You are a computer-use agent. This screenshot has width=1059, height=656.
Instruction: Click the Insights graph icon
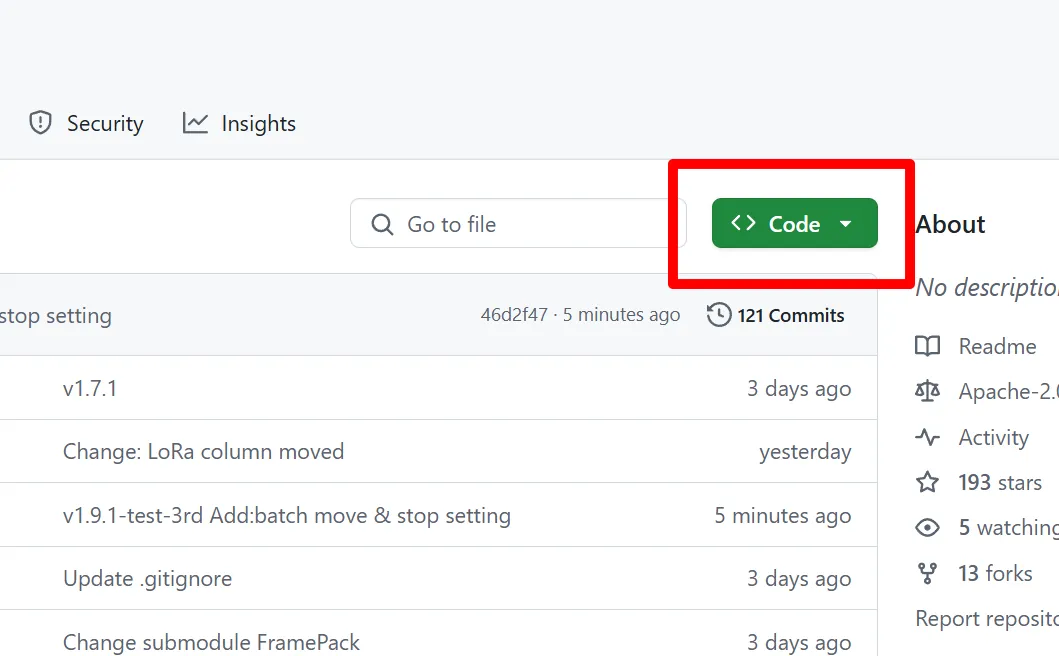pos(195,123)
